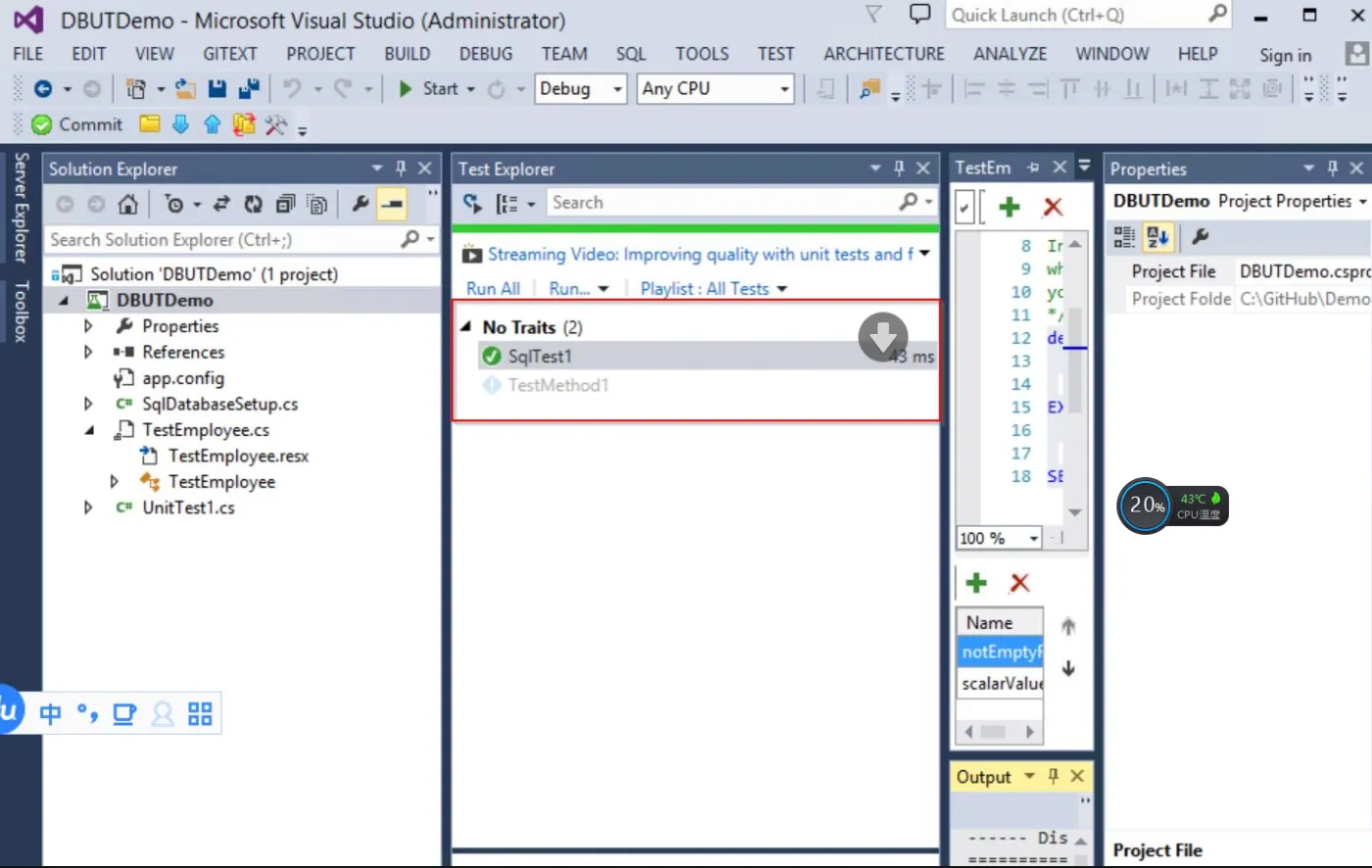
Task: Save the current file with the disk icon
Action: point(218,89)
